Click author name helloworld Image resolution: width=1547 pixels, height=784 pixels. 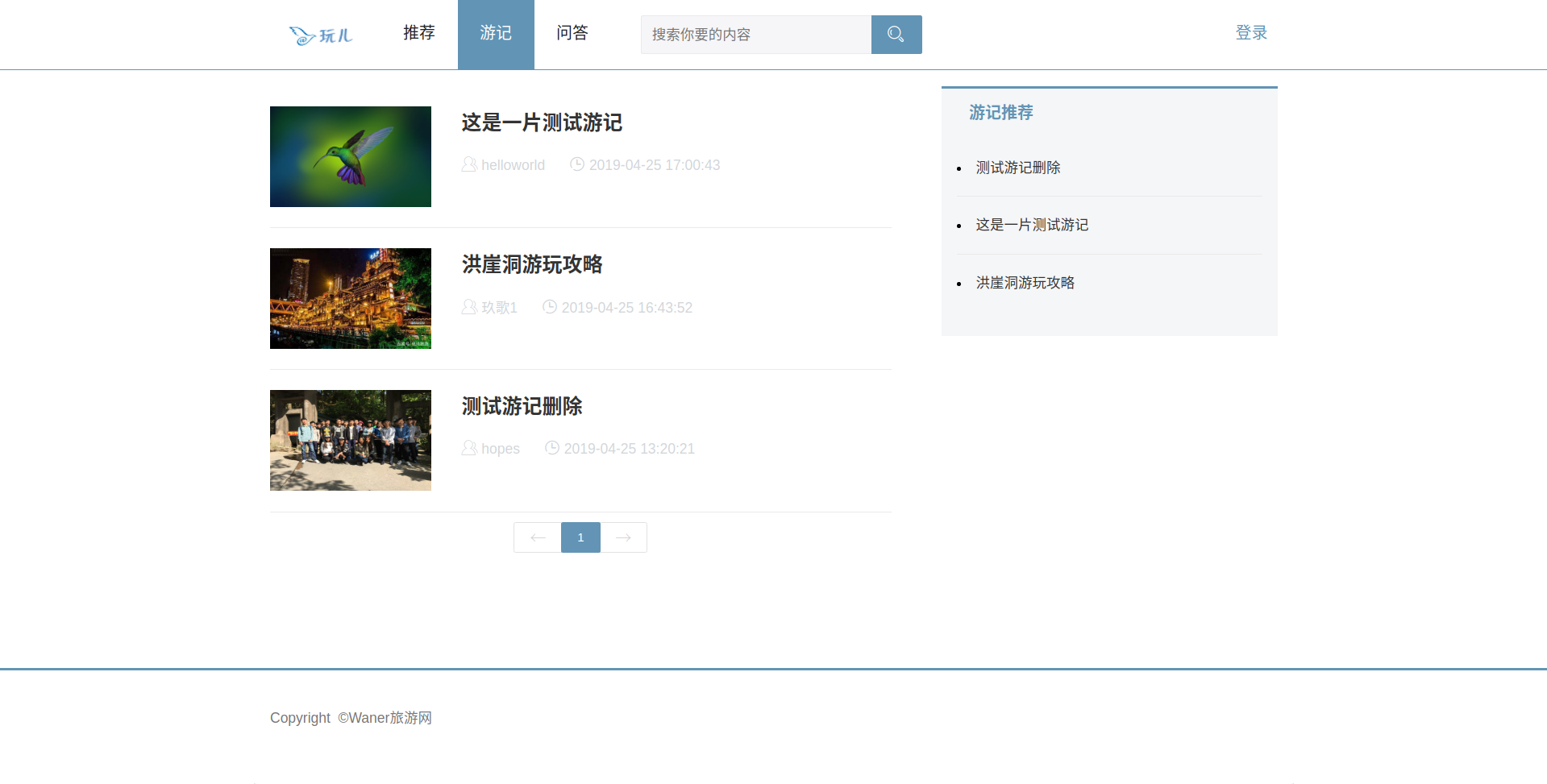point(514,165)
